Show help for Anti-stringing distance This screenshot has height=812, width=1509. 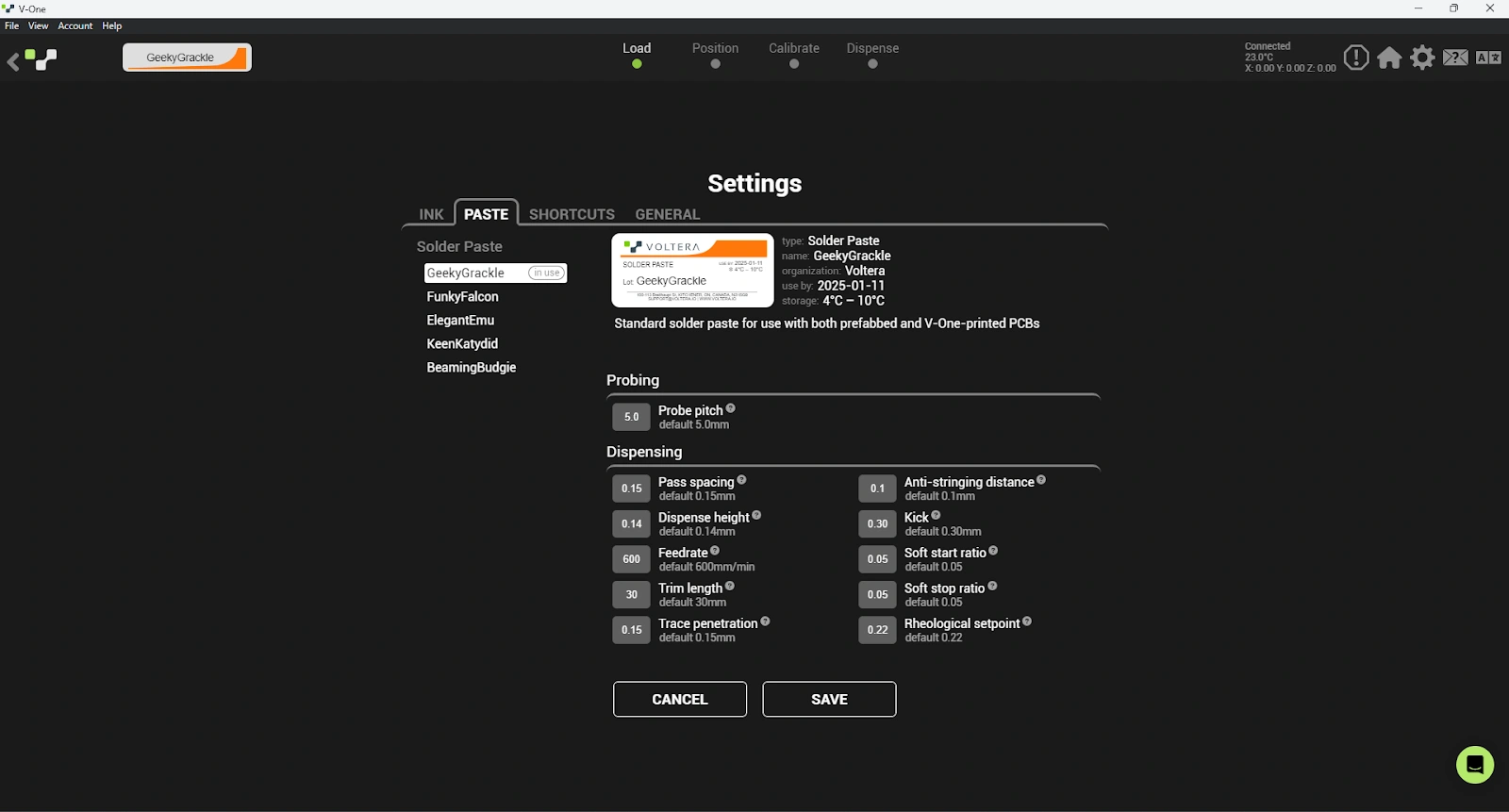point(1041,480)
